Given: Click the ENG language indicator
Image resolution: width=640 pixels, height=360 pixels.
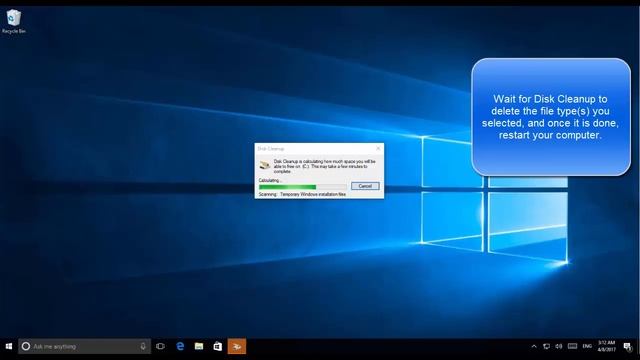Looking at the screenshot, I should click(587, 347).
